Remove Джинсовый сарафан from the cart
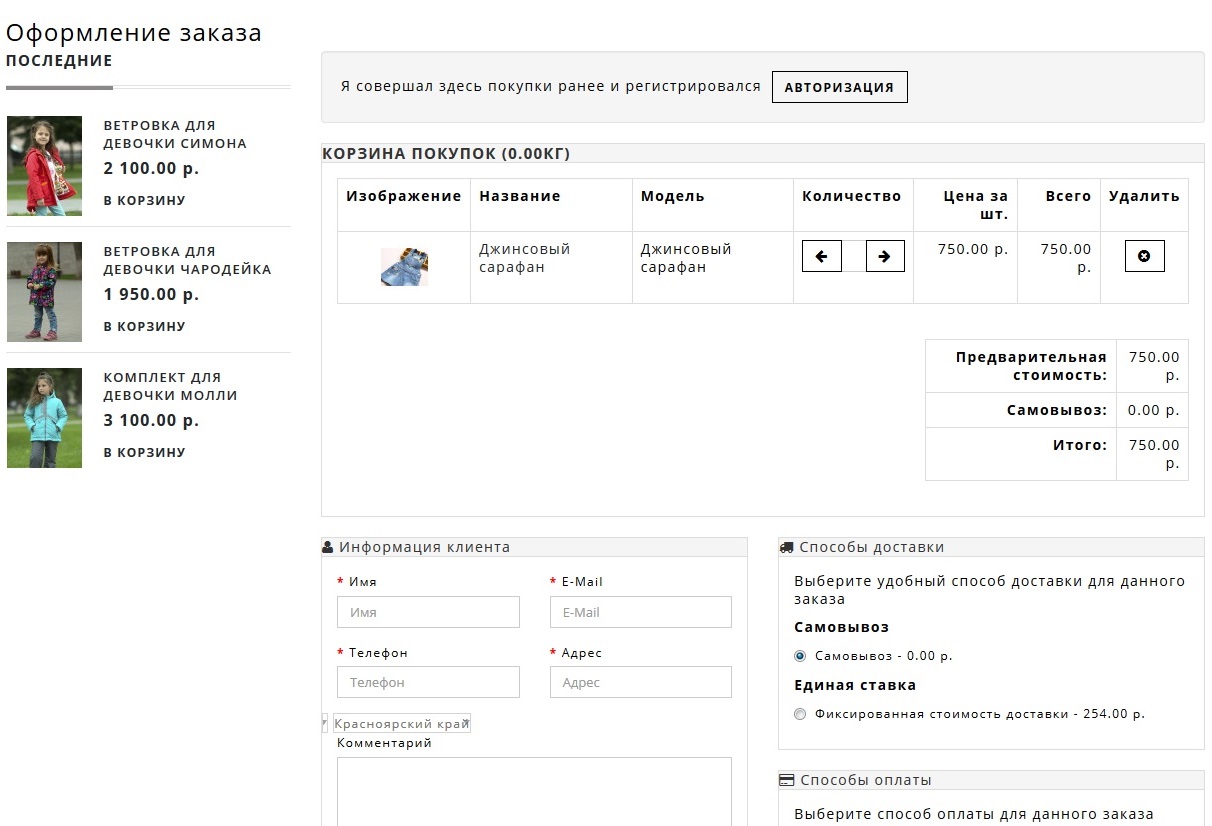 click(1144, 256)
